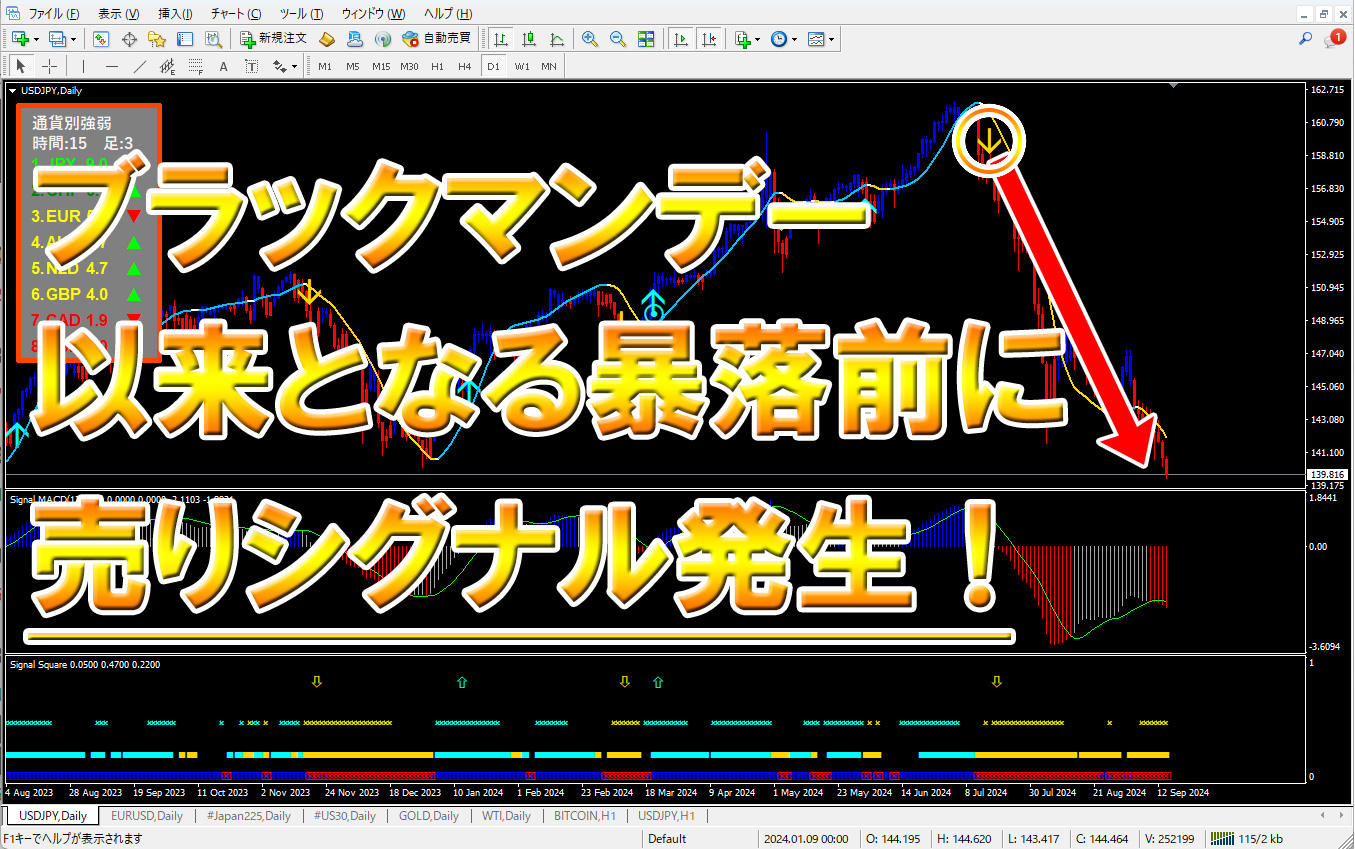The image size is (1355, 849).
Task: Select the equidistant channel tool
Action: point(167,67)
